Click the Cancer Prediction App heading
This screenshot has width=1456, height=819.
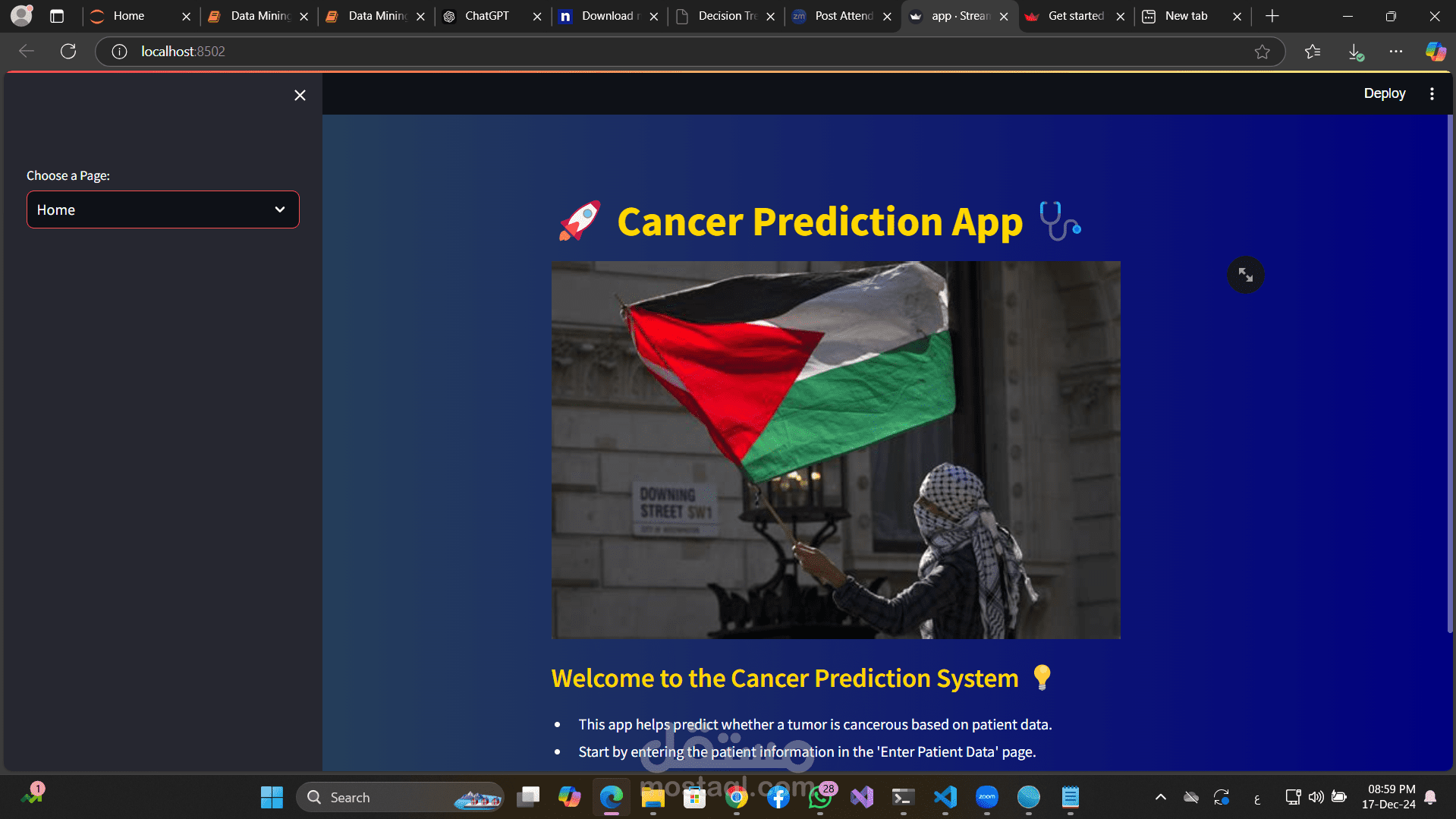[x=820, y=222]
